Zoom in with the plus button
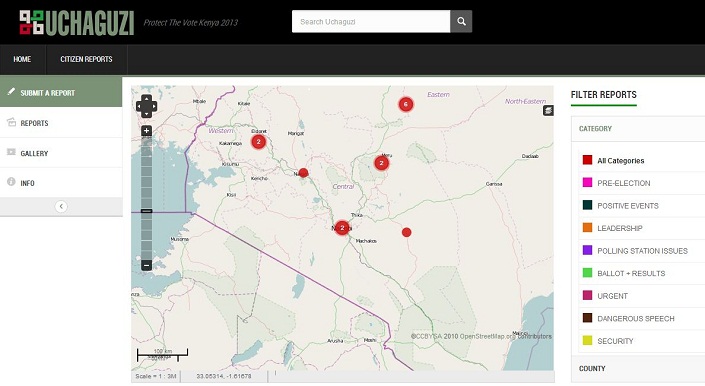Screen dimensions: 705x386 [x=147, y=131]
